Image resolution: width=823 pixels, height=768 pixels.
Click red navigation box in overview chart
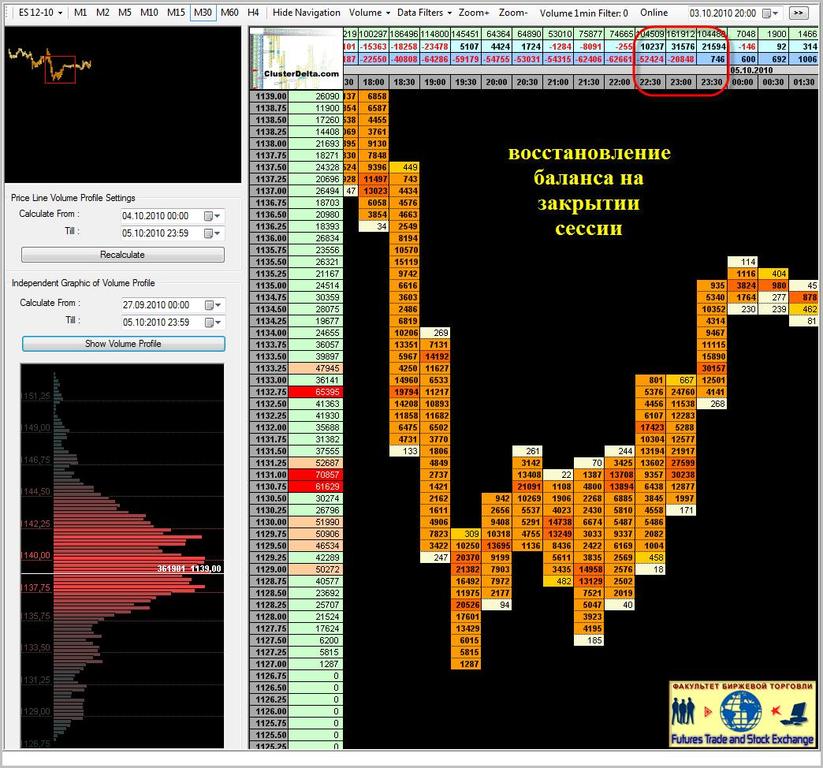click(x=60, y=69)
